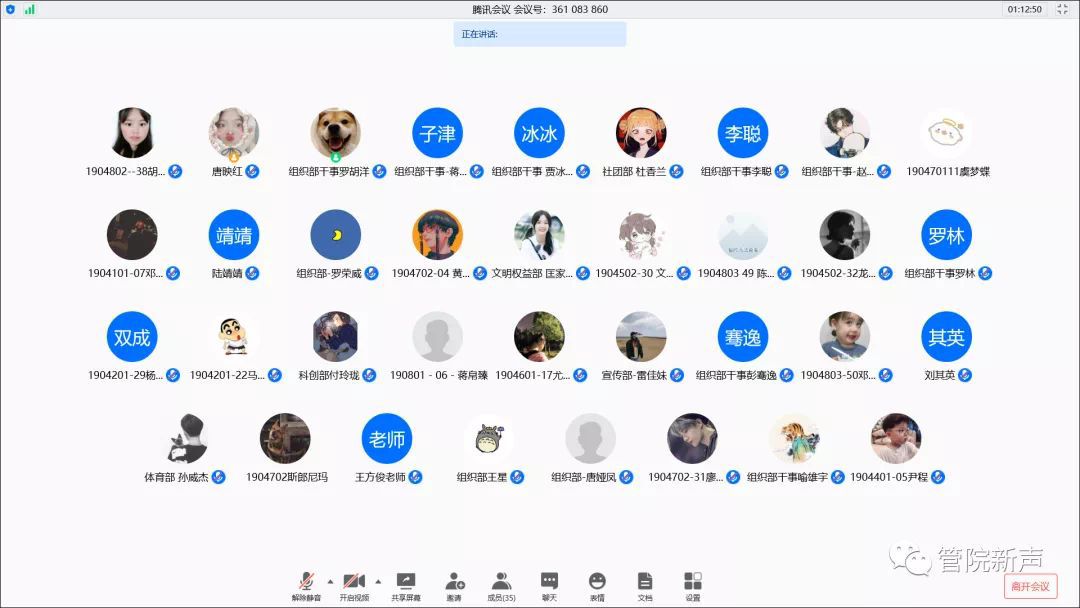Click the blue shield security icon
1080x608 pixels.
coord(10,9)
